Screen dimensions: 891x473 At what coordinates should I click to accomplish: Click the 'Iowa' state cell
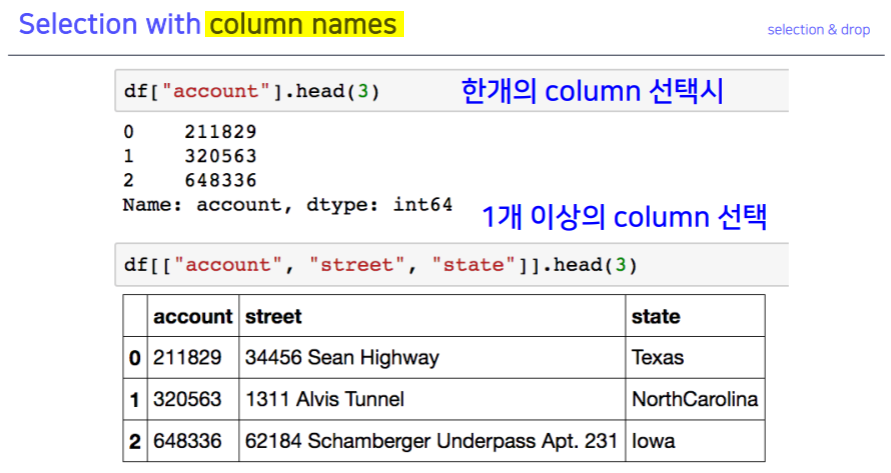695,441
